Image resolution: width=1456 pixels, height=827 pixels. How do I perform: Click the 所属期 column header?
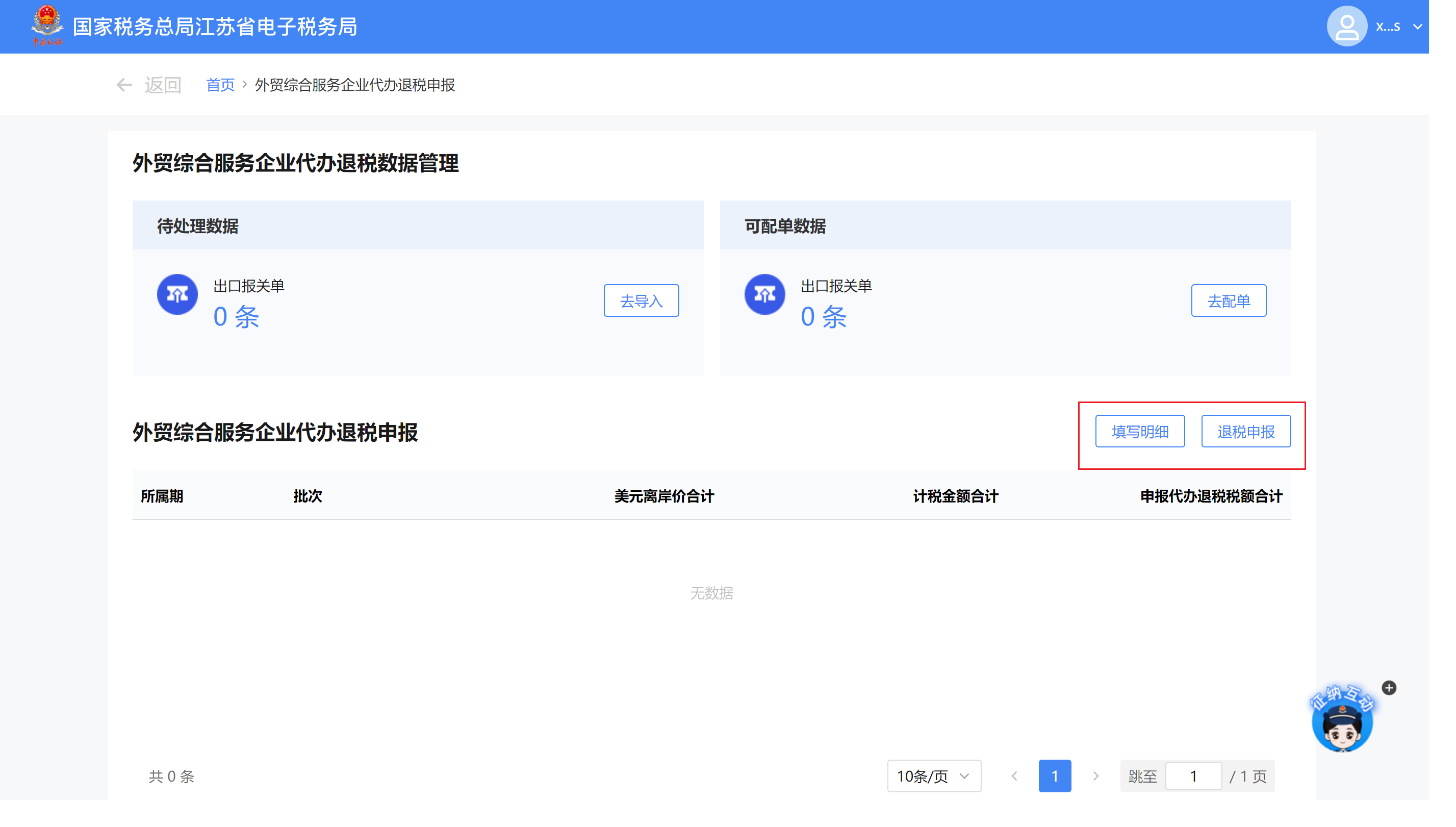[162, 496]
